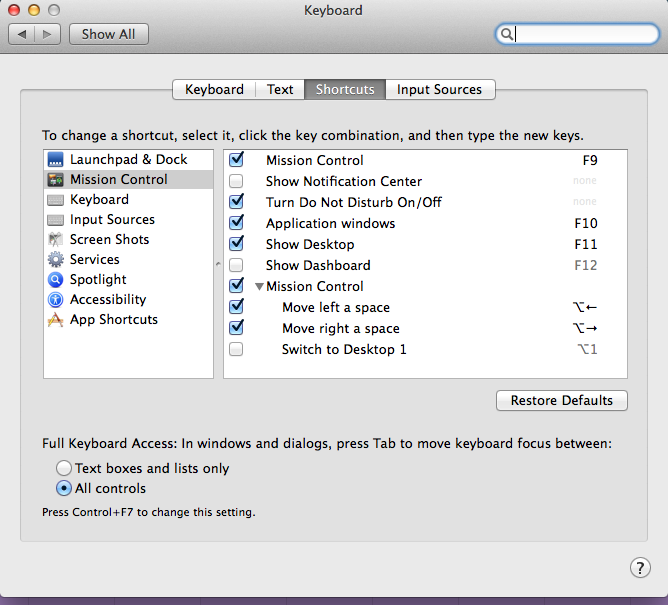Click the Restore Defaults button
668x605 pixels.
tap(561, 400)
